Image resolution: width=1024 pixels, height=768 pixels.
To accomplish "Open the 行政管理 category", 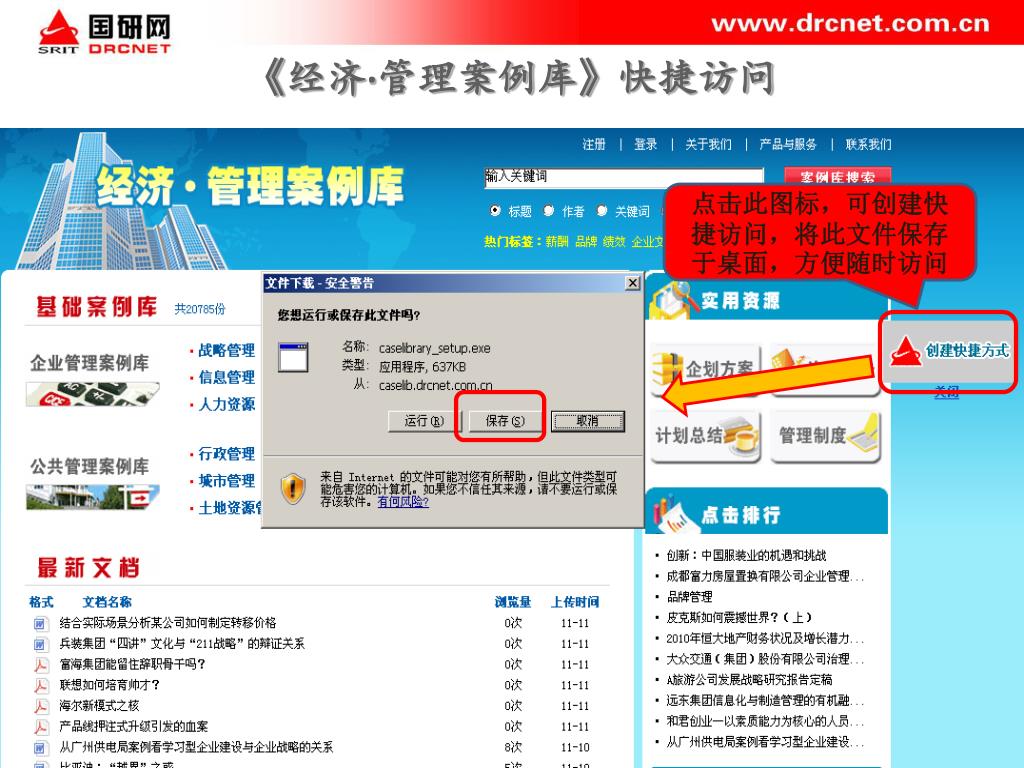I will coord(226,454).
